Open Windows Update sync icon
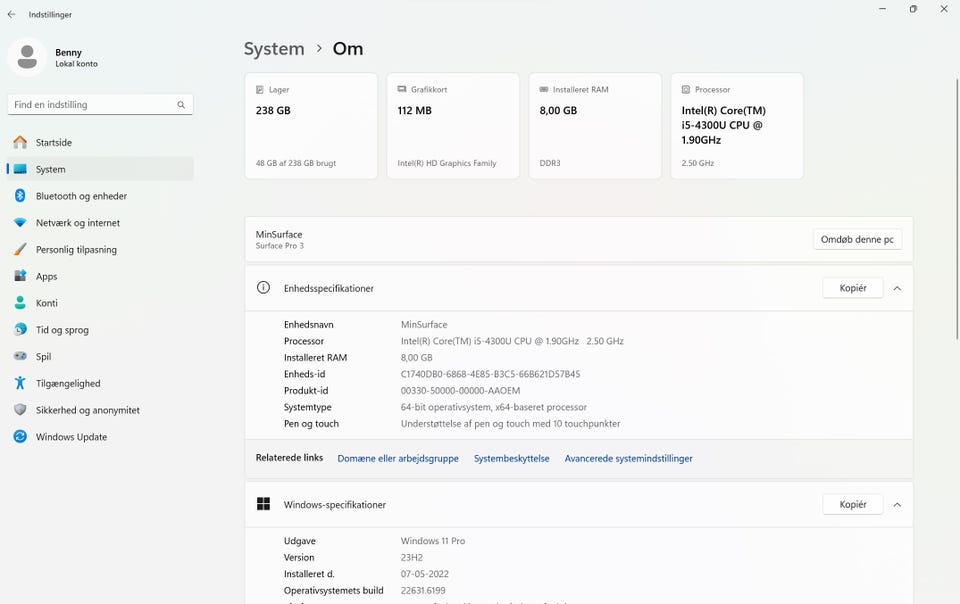This screenshot has width=960, height=604. click(20, 437)
